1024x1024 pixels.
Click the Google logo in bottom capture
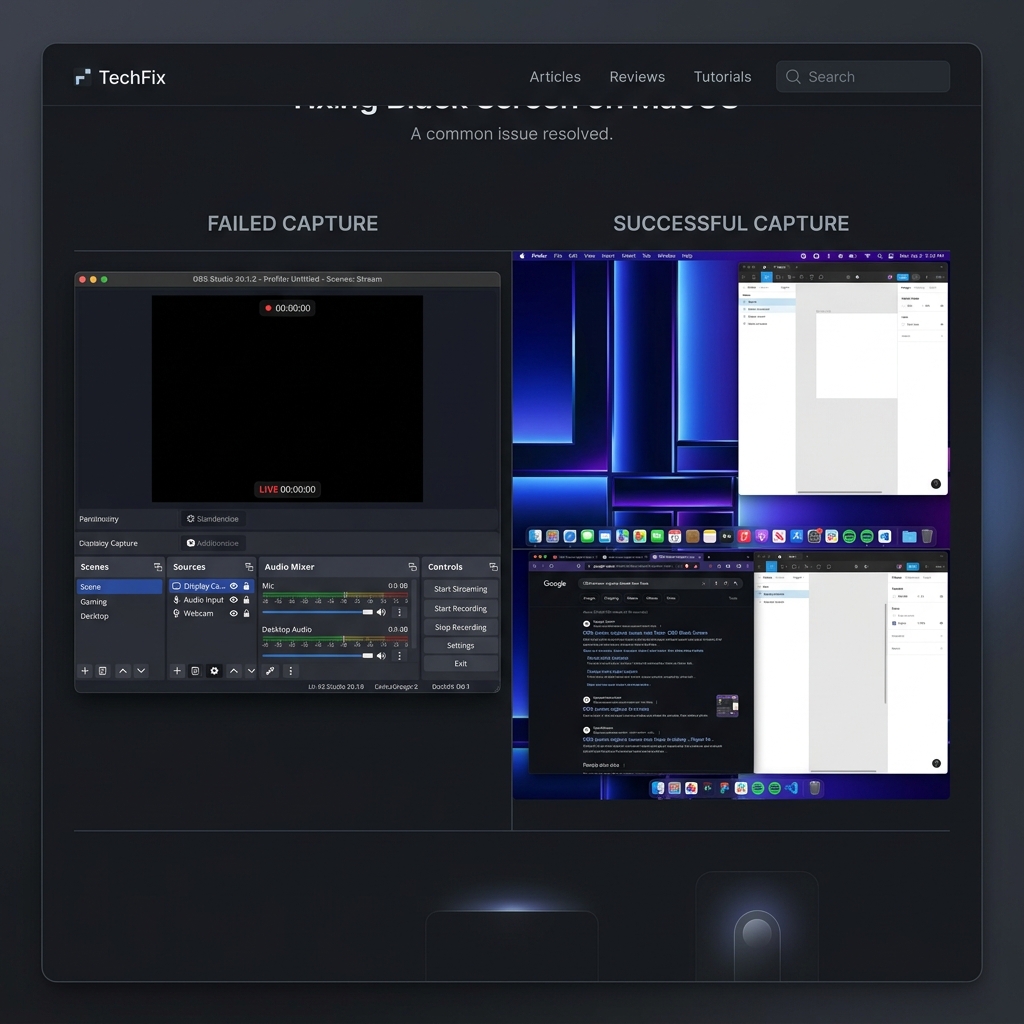coord(554,583)
